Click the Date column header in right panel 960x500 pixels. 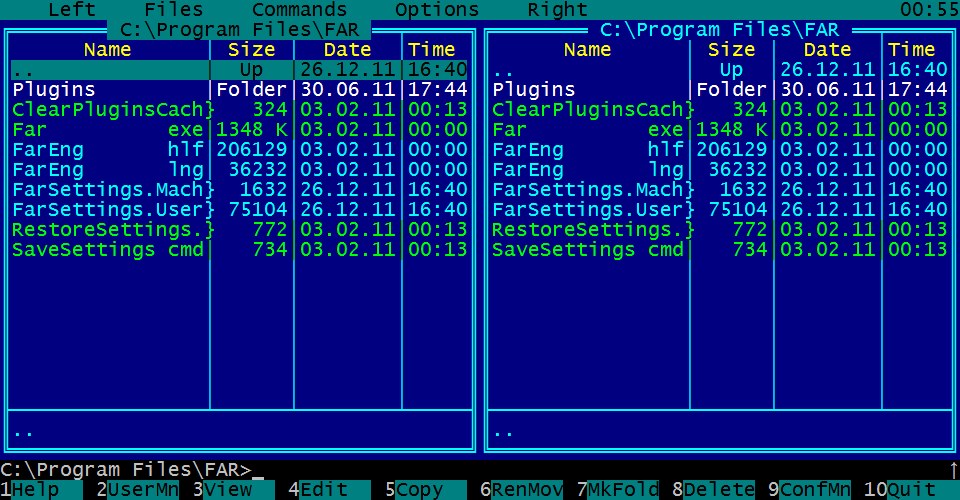tap(827, 50)
